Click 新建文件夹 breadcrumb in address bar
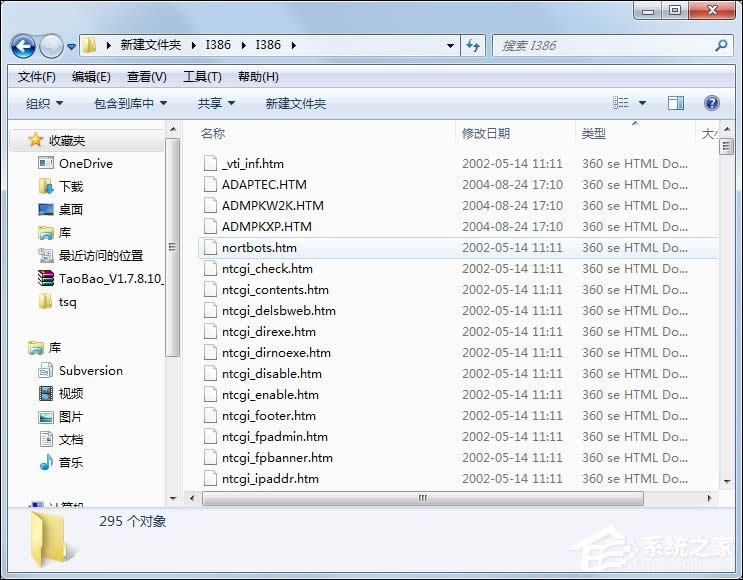The width and height of the screenshot is (743, 580). (x=151, y=45)
